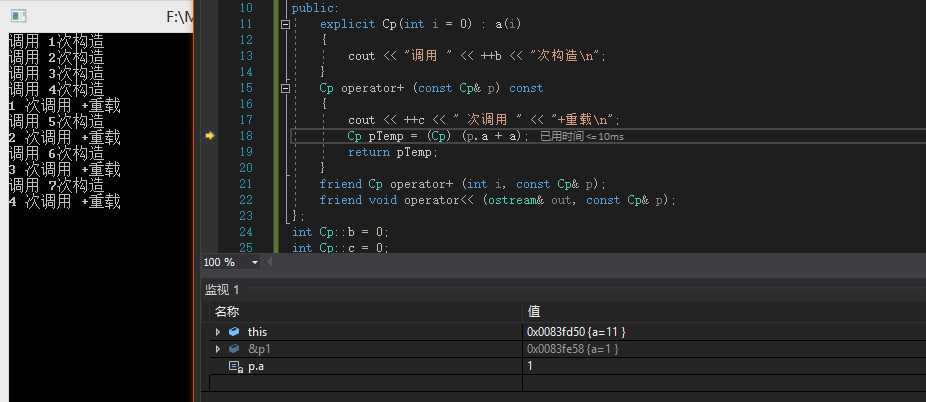This screenshot has width=926, height=402.
Task: Select the 'p.a' watch row name
Action: pyautogui.click(x=258, y=367)
